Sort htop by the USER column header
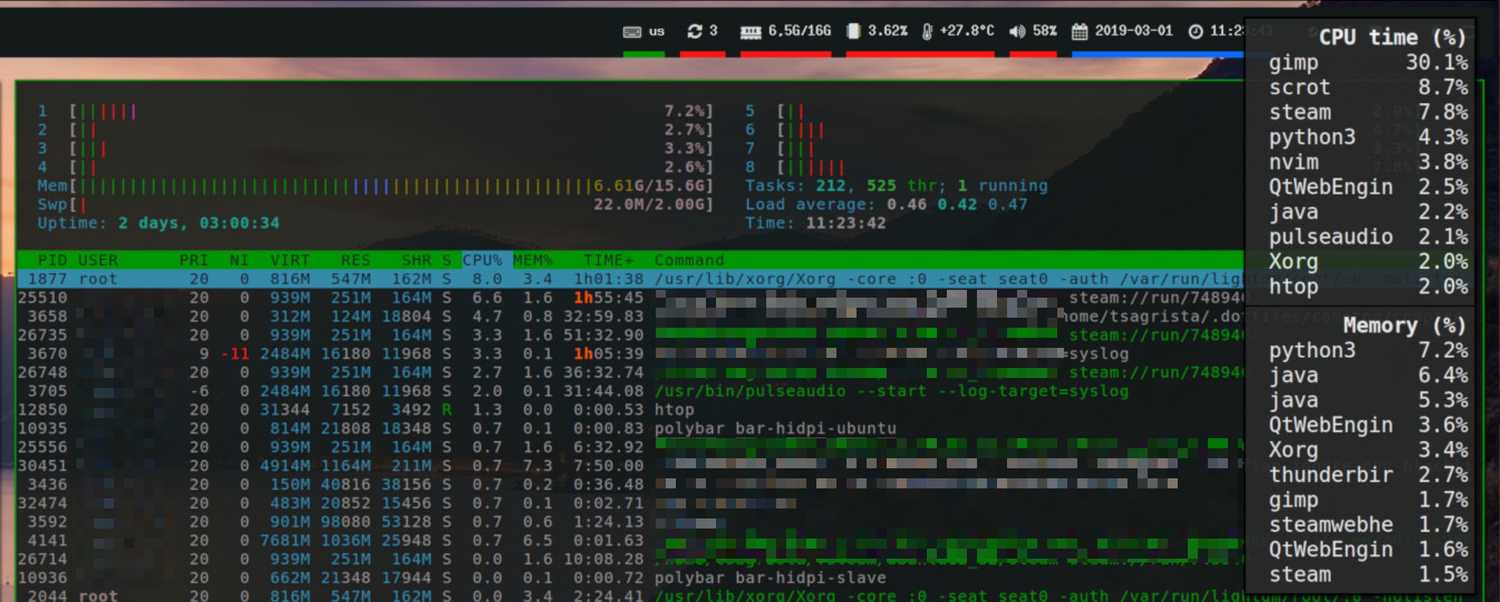The image size is (1500, 602). (x=98, y=260)
